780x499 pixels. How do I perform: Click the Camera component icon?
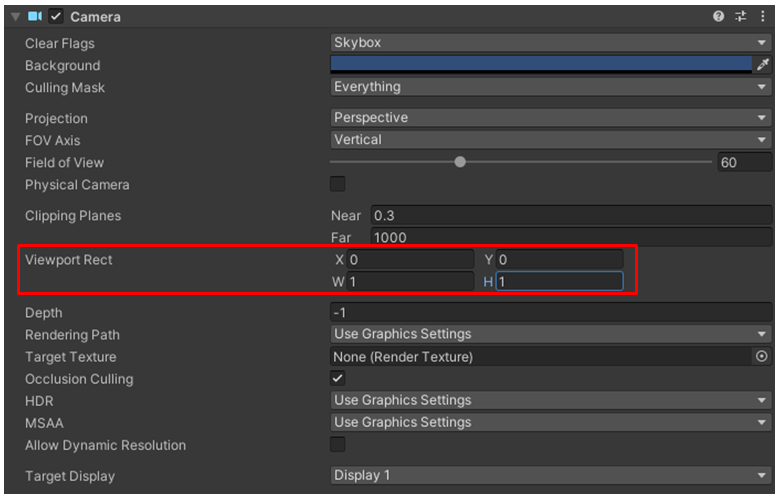tap(35, 16)
